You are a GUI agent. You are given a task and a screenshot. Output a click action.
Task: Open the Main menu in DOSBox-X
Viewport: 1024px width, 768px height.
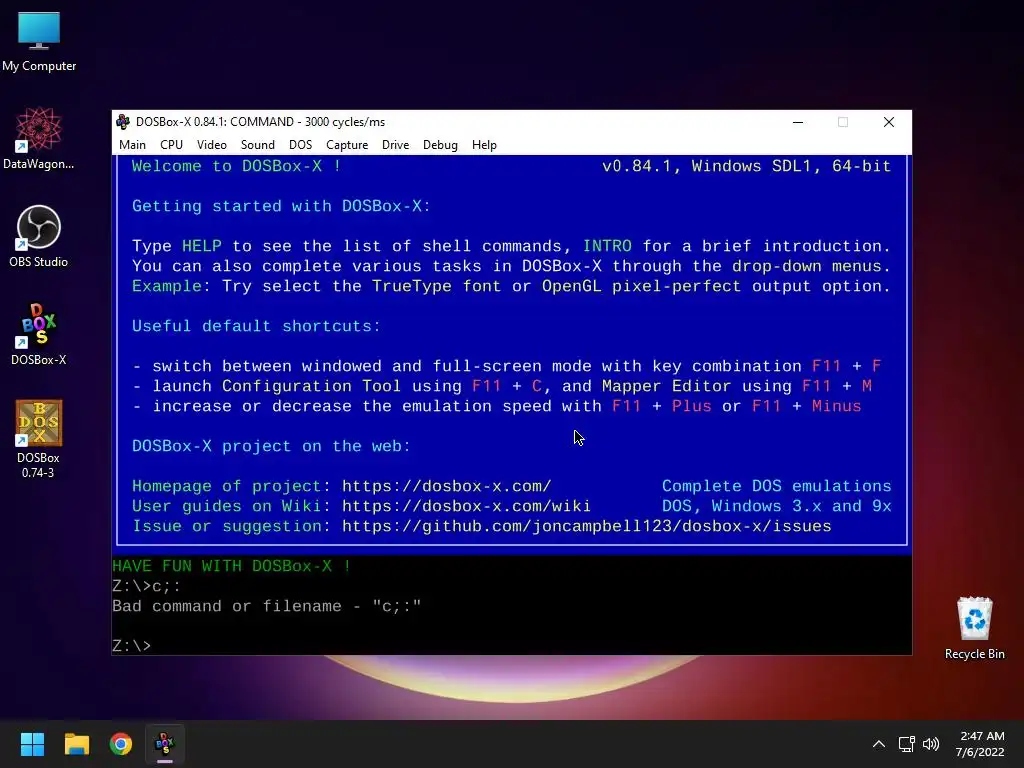[x=132, y=145]
